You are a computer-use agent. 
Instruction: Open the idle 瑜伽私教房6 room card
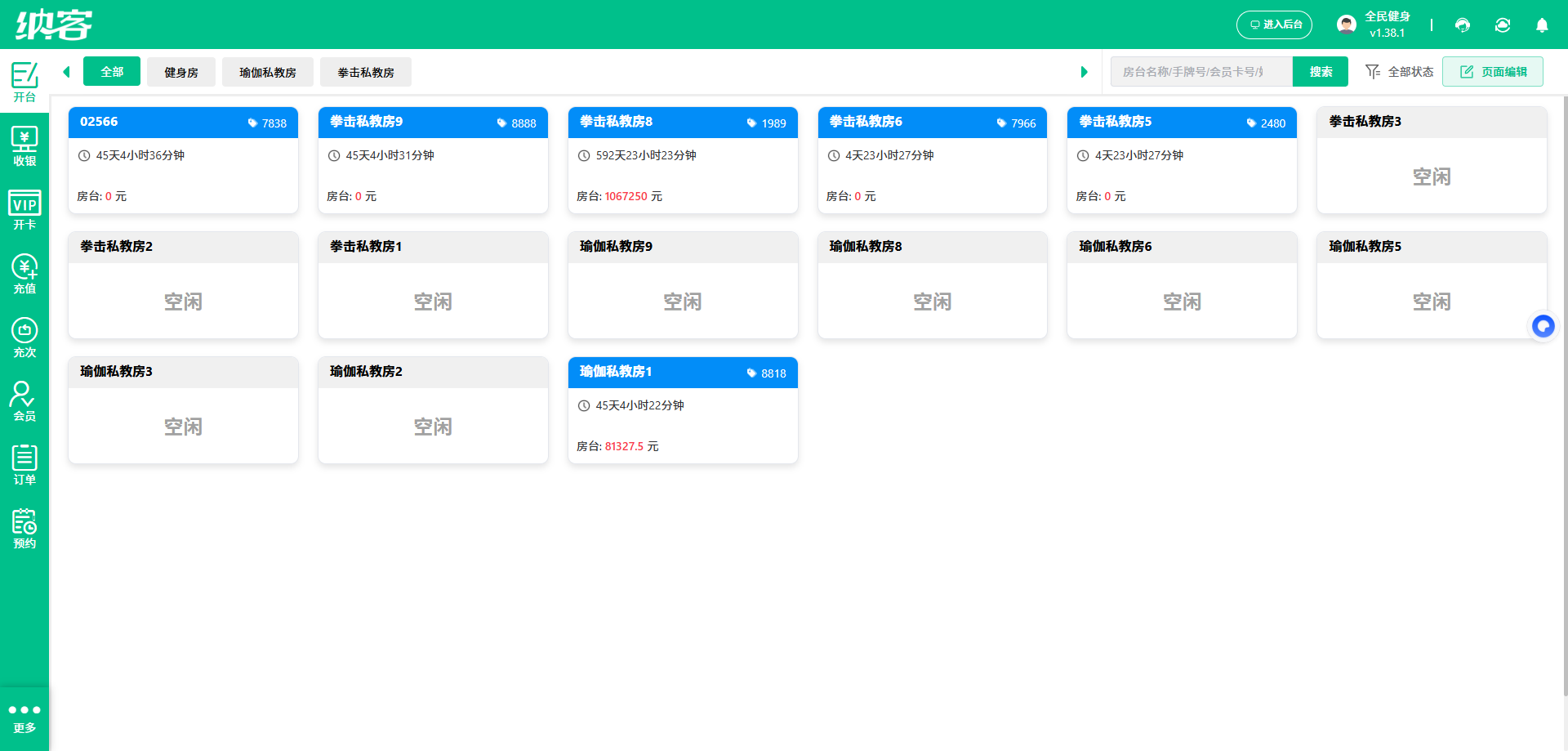tap(1182, 285)
